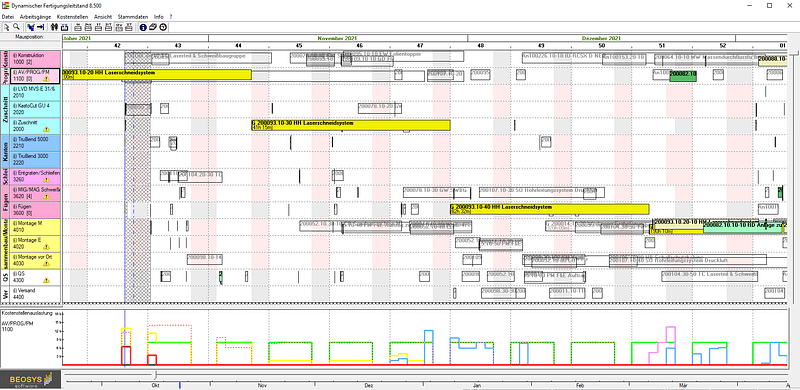Click the printer icon left of the info icon
Image resolution: width=800 pixels, height=390 pixels.
pyautogui.click(x=130, y=27)
